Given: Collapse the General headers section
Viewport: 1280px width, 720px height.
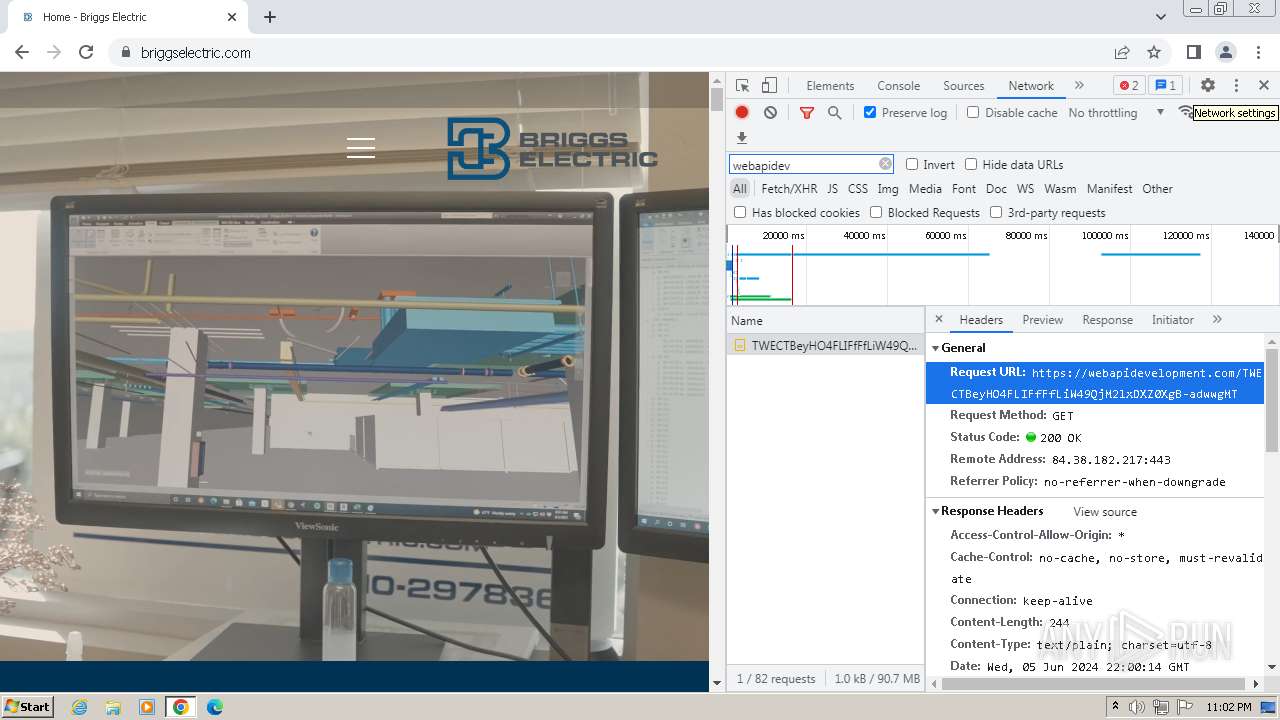Looking at the screenshot, I should [x=936, y=348].
